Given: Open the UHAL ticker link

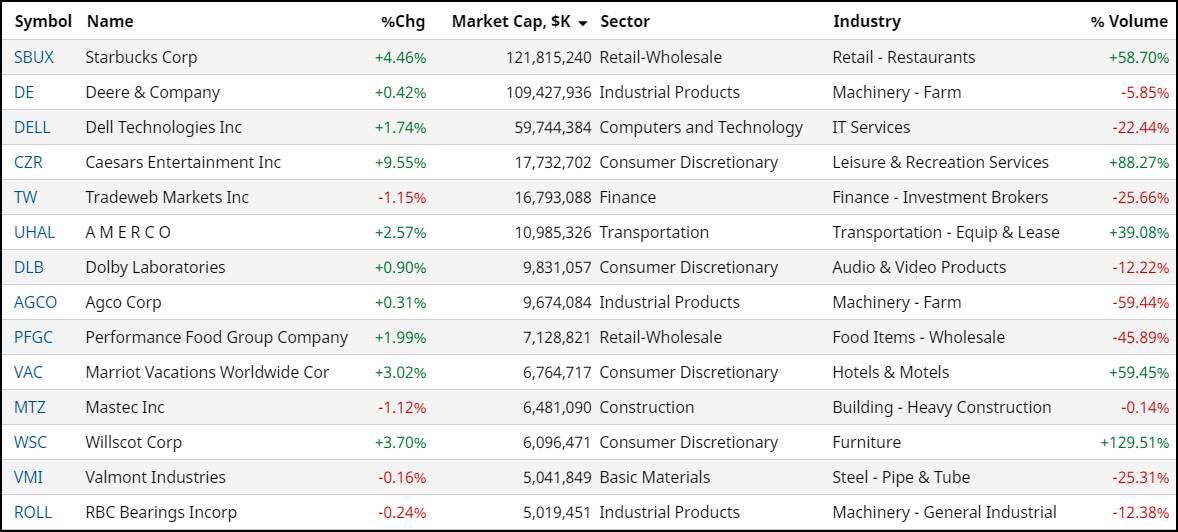Looking at the screenshot, I should click(x=34, y=232).
